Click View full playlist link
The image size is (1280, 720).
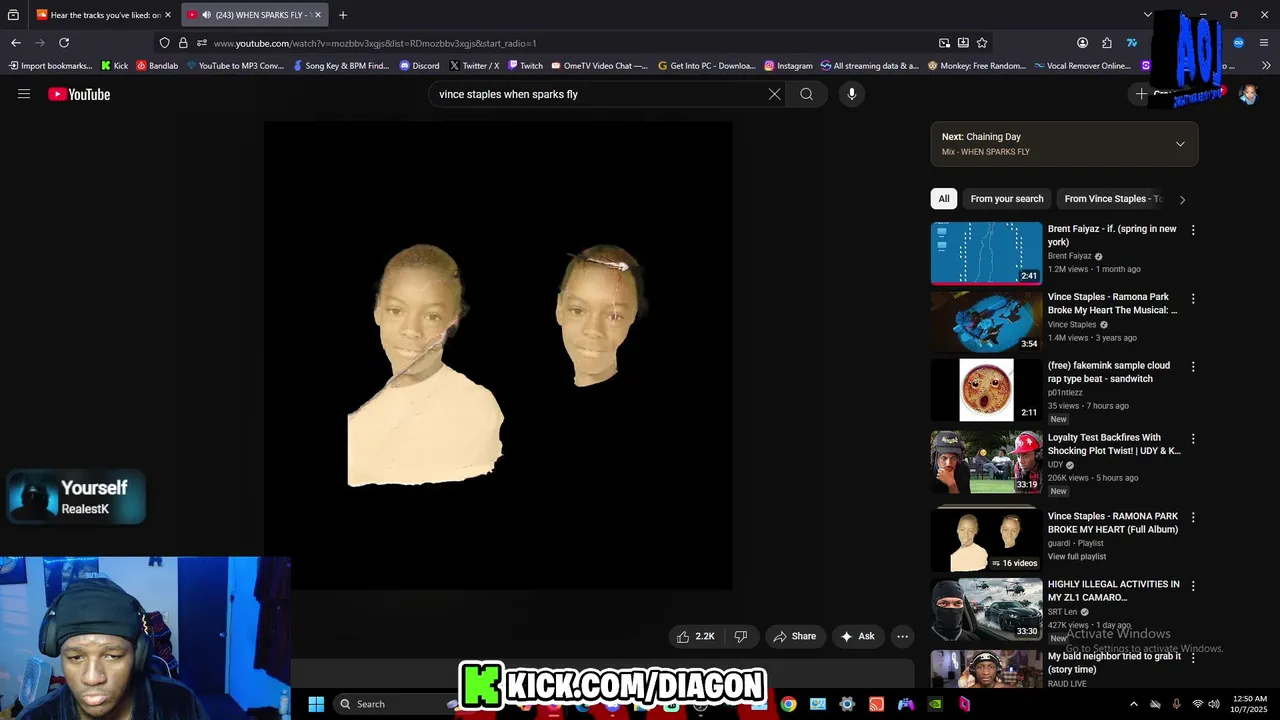(x=1076, y=556)
